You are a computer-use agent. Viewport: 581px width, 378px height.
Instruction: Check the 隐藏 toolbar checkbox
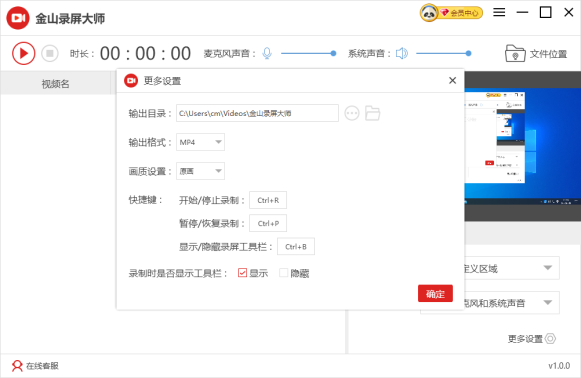(284, 273)
